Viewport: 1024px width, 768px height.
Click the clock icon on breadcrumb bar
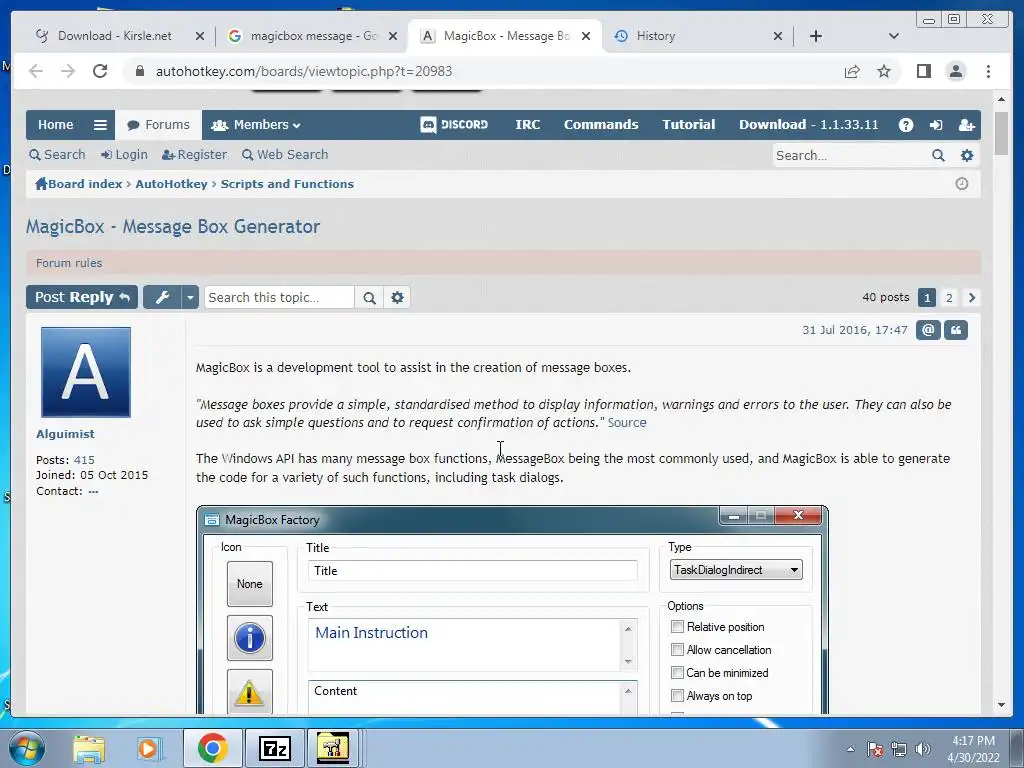961,184
